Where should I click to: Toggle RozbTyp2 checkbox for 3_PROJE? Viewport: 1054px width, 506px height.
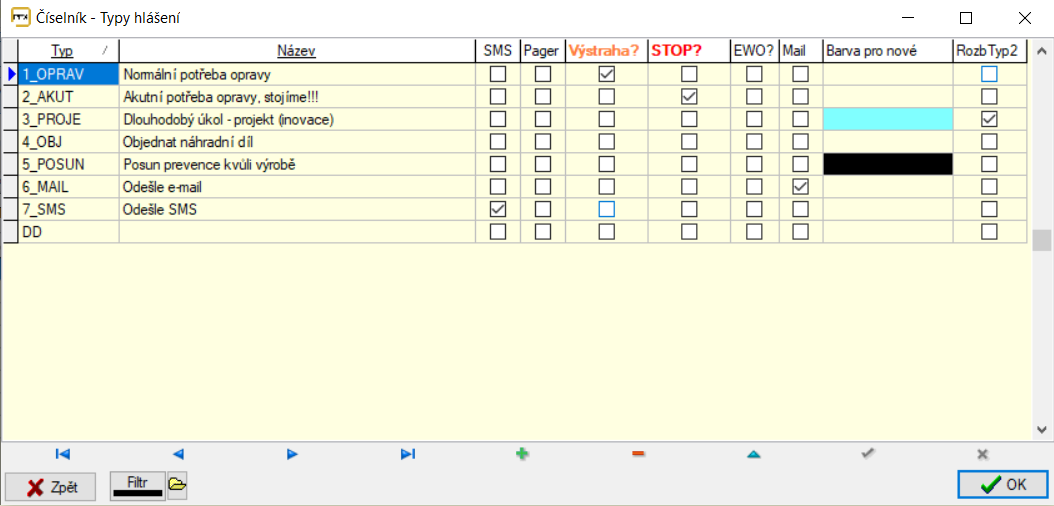[x=989, y=120]
